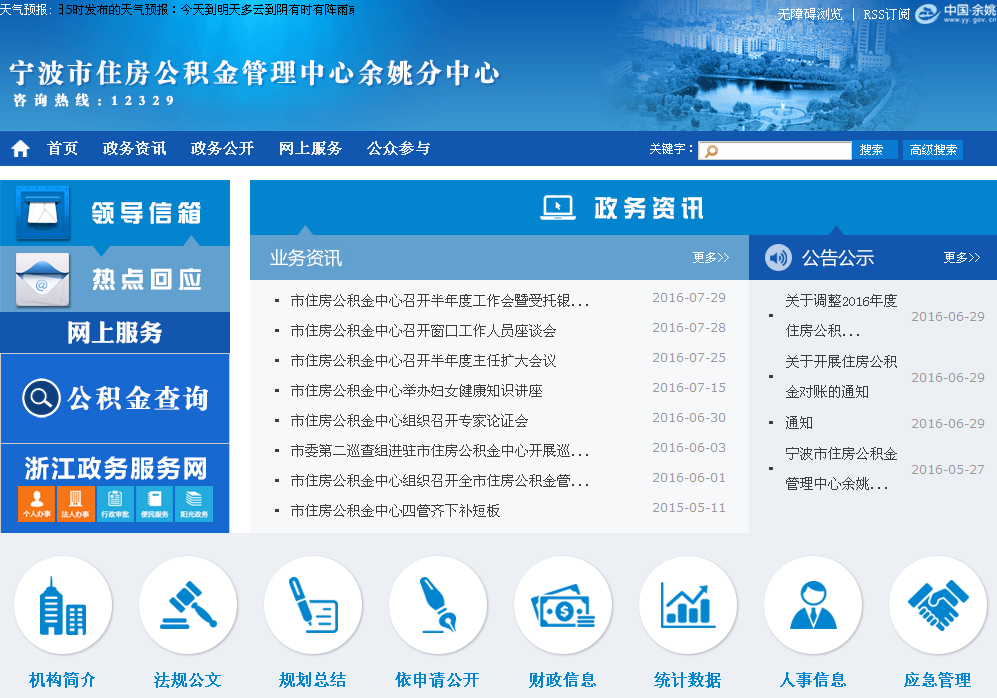Open news 市住房公积金中心召开半年度主任扩大会议

pos(423,360)
